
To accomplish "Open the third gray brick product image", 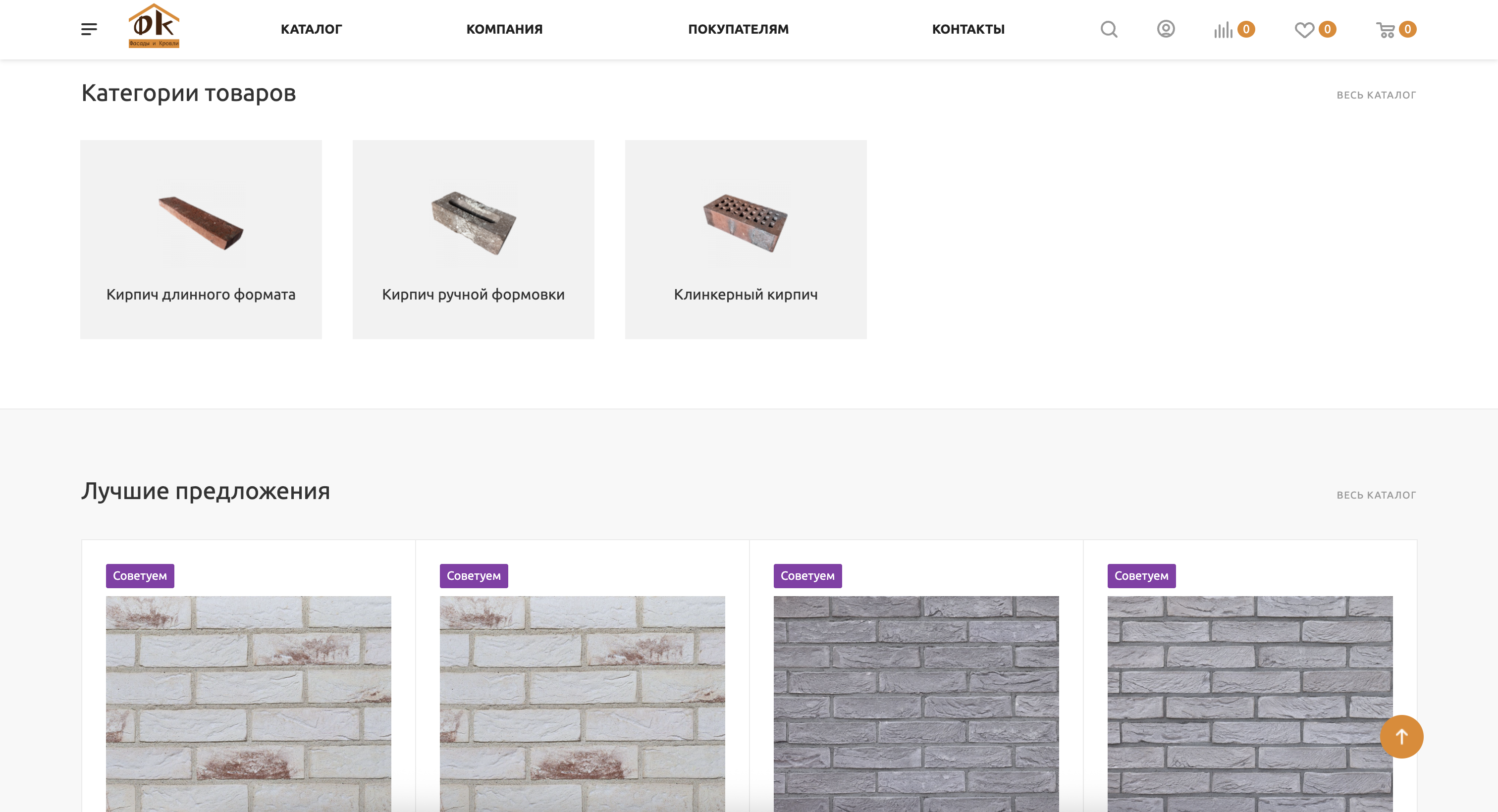I will 916,703.
